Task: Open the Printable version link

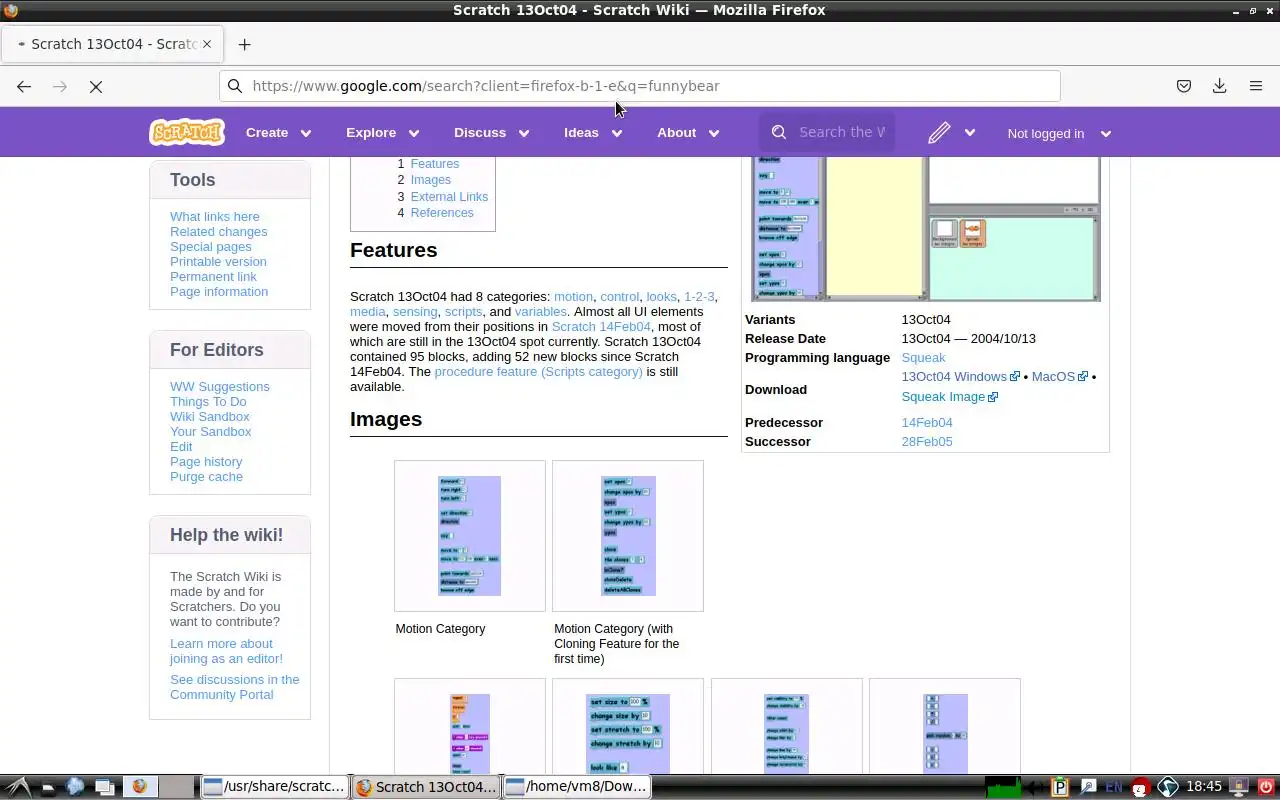Action: point(218,261)
